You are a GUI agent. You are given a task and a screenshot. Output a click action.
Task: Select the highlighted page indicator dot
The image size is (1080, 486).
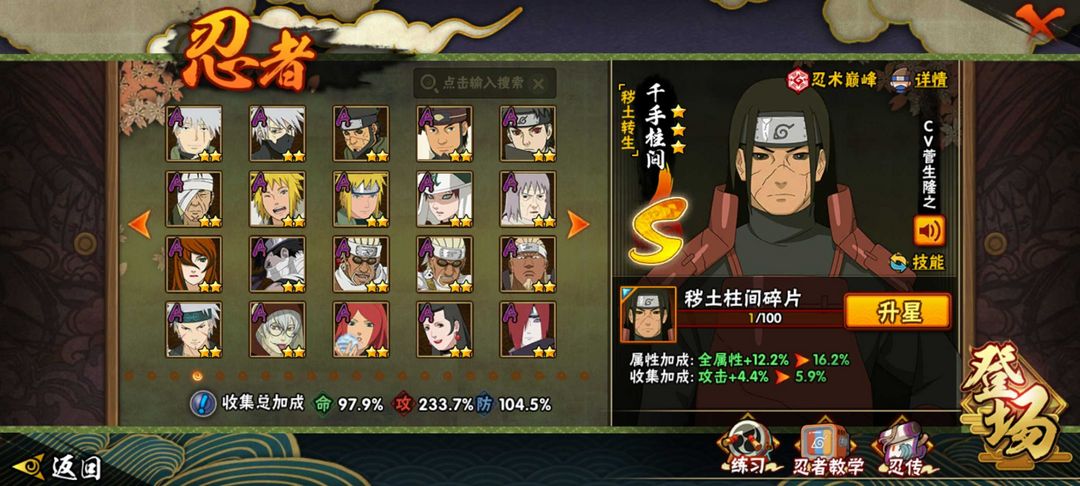197,376
